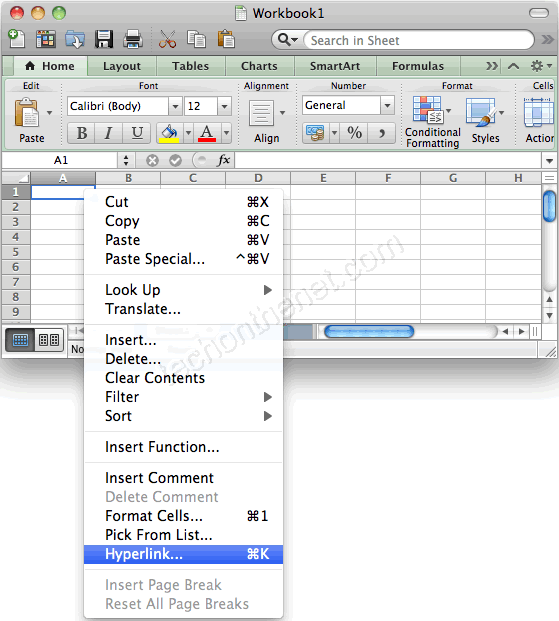The width and height of the screenshot is (559, 621).
Task: Open the Look Up submenu
Action: 183,290
